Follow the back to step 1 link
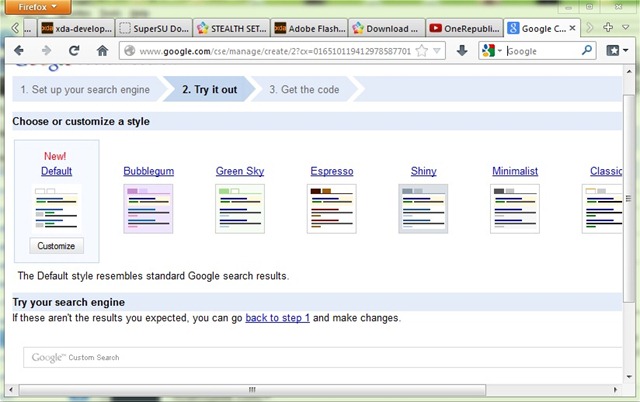The width and height of the screenshot is (640, 402). [x=278, y=318]
